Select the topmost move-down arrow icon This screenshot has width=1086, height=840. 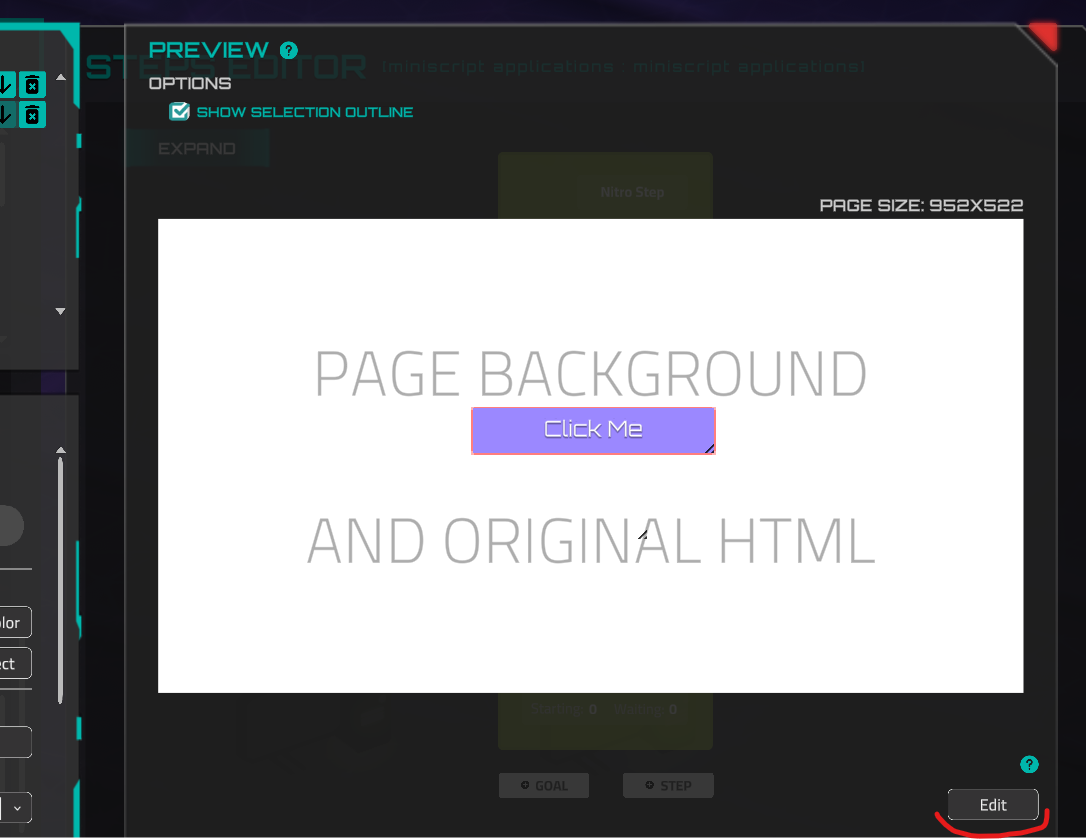click(9, 85)
